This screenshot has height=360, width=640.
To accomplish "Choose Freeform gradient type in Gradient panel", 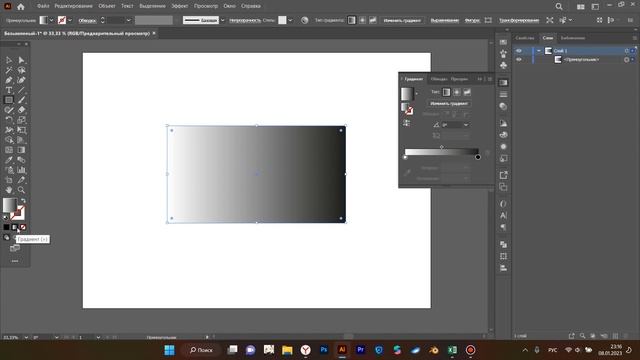I will [467, 92].
